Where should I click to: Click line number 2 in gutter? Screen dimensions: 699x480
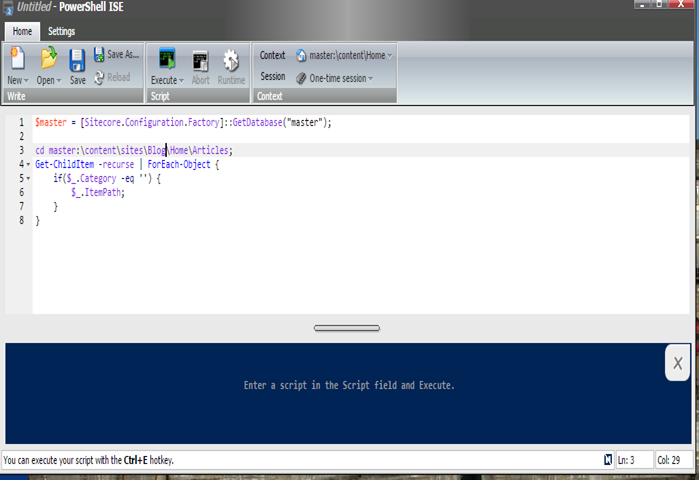click(21, 136)
